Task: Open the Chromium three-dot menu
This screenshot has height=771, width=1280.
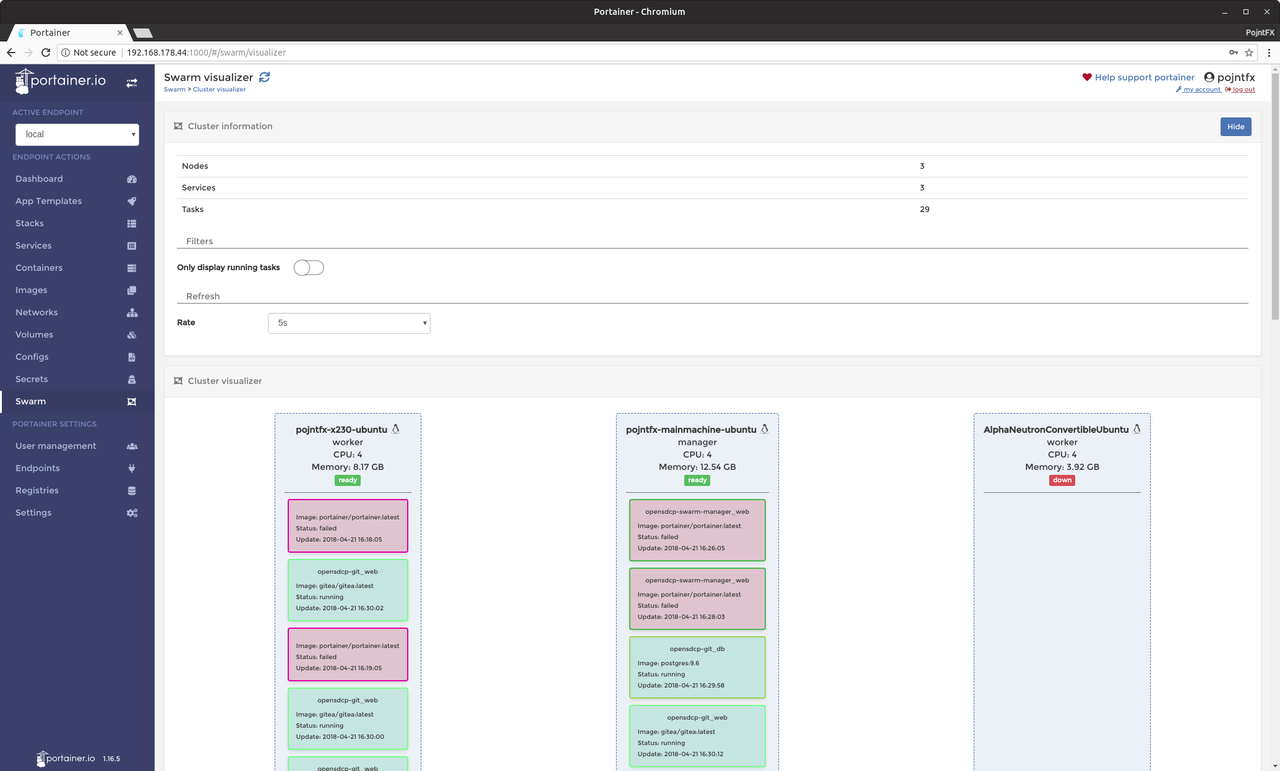Action: tap(1269, 52)
